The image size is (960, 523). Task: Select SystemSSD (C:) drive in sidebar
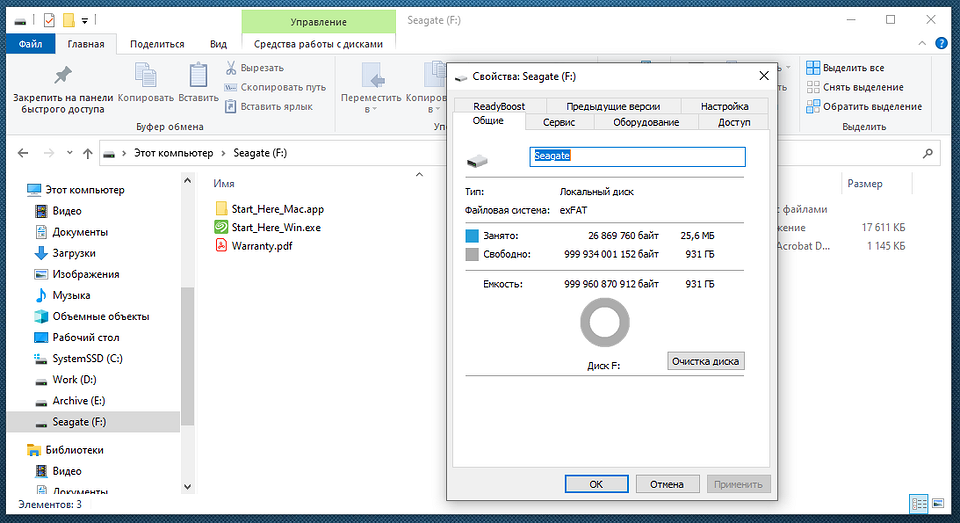pyautogui.click(x=86, y=358)
